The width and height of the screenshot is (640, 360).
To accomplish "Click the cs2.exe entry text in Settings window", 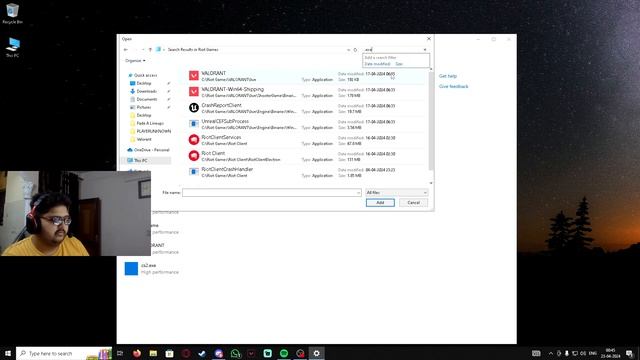I will coord(149,265).
